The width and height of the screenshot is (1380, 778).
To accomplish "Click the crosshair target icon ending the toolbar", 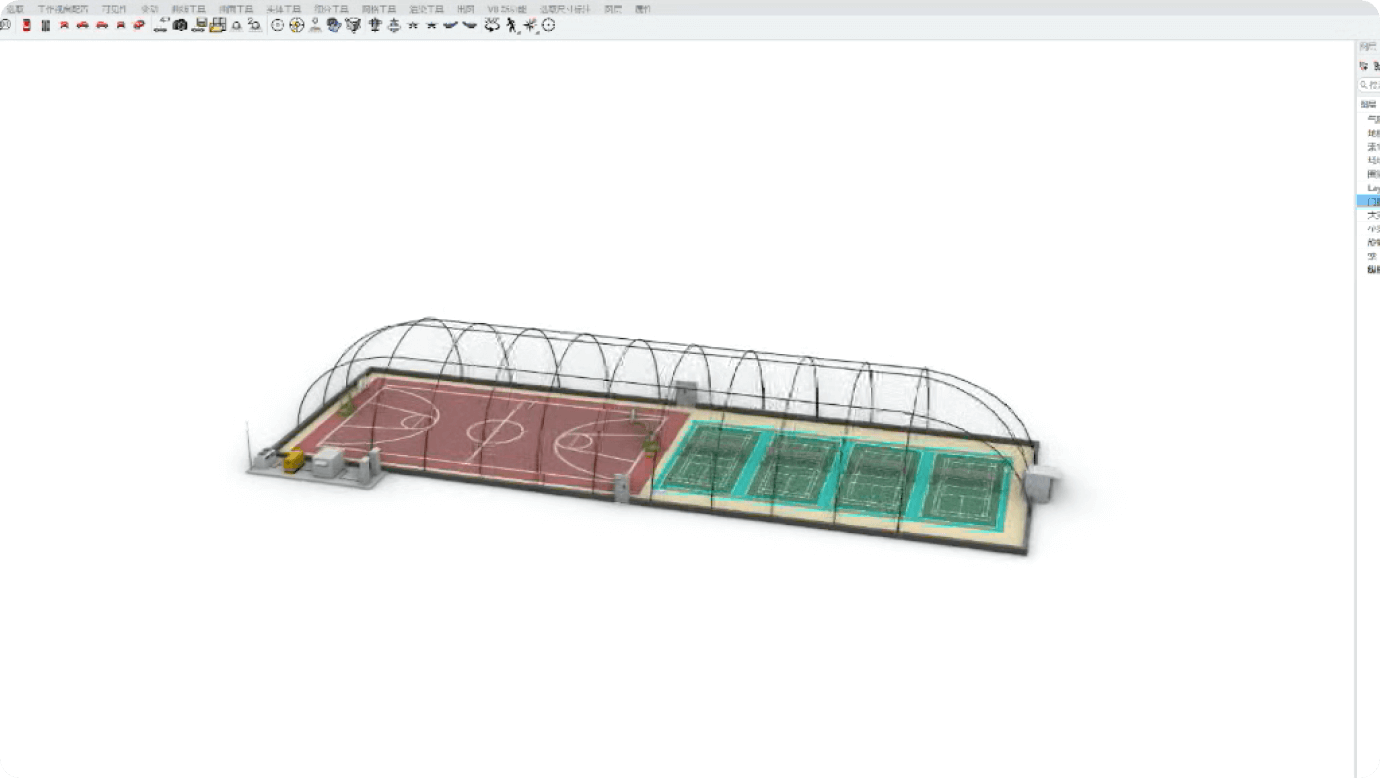I will click(x=548, y=25).
